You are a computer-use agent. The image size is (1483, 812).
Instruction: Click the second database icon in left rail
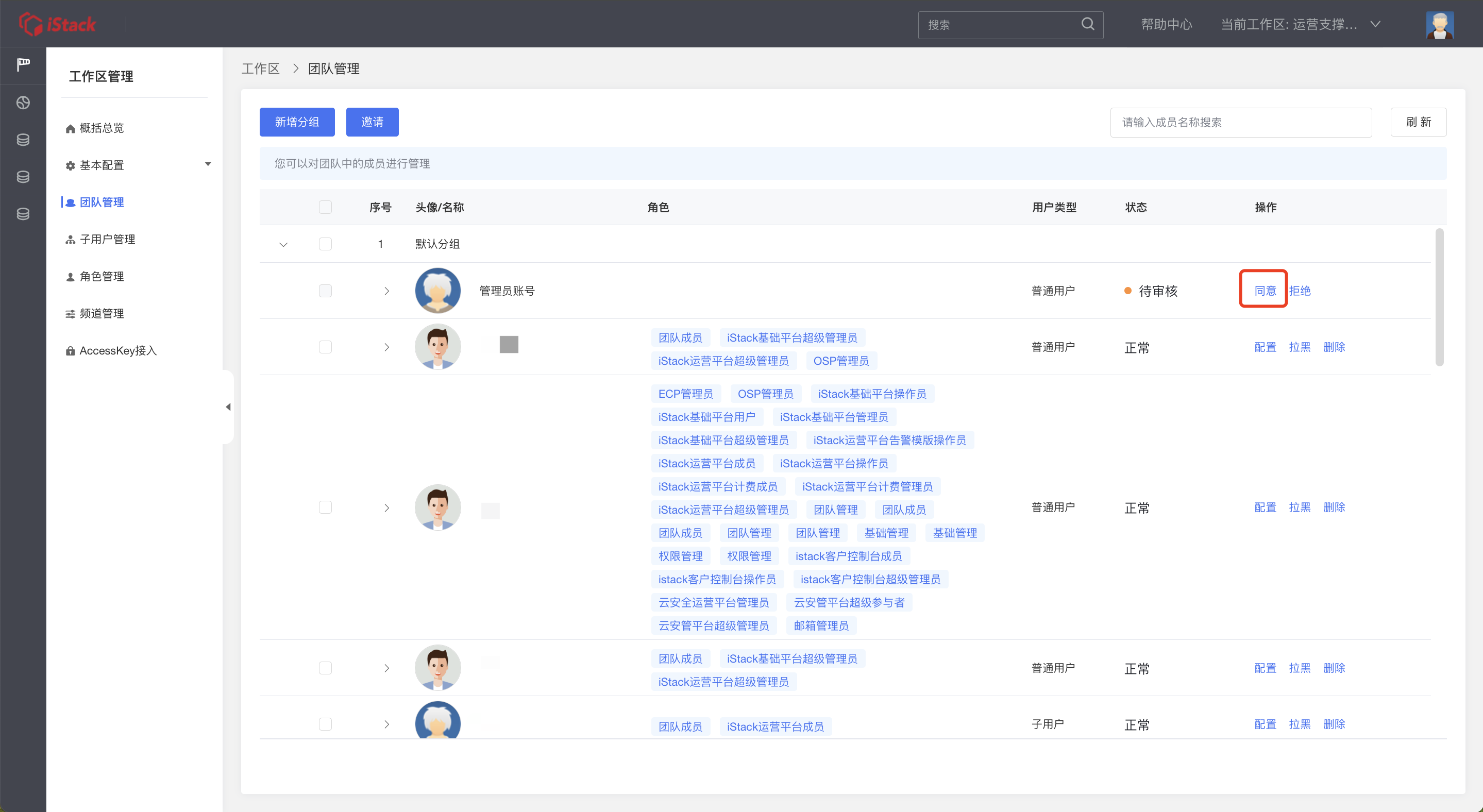pos(23,177)
